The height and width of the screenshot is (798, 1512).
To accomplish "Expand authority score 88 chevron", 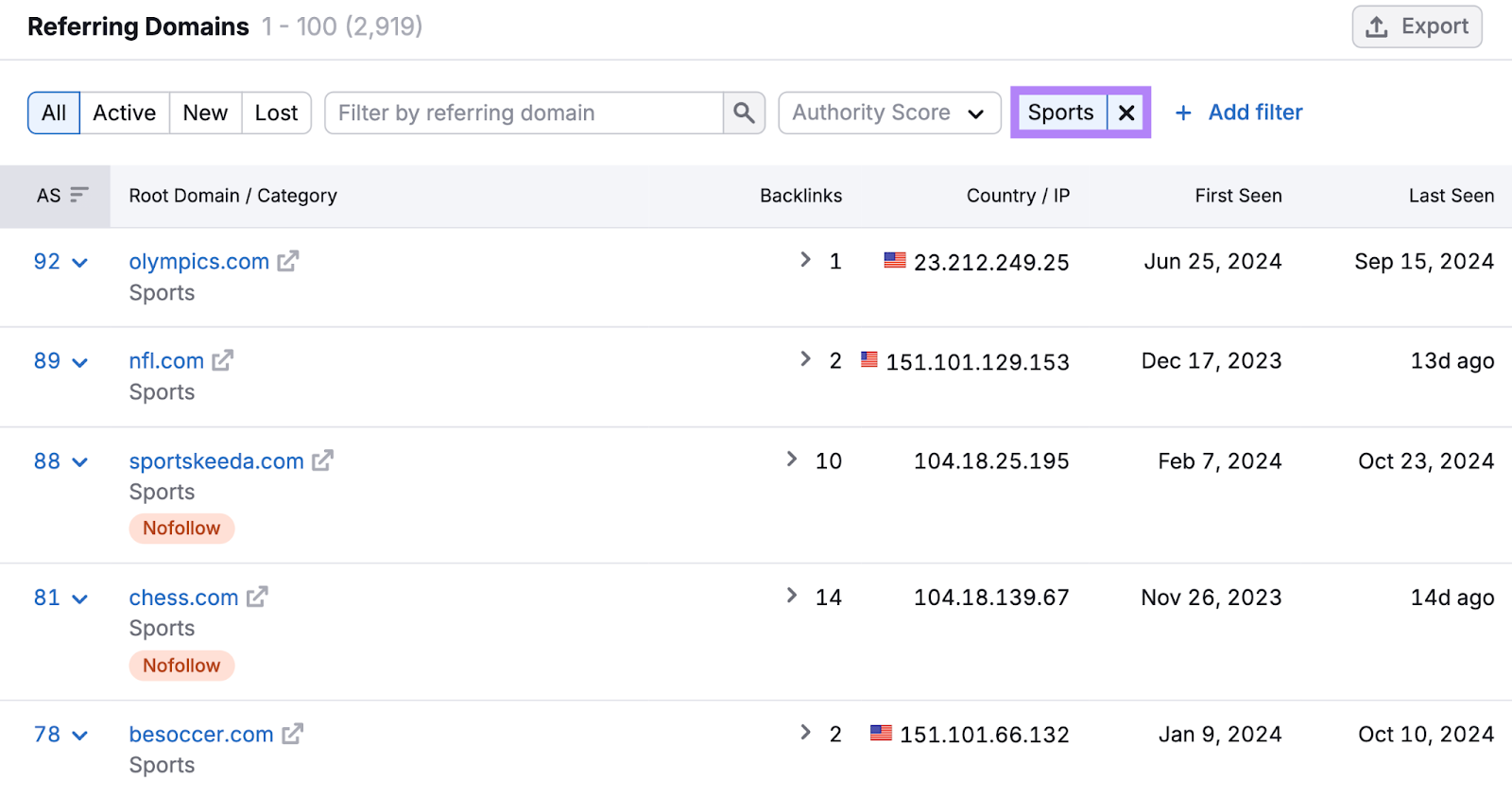I will point(80,462).
